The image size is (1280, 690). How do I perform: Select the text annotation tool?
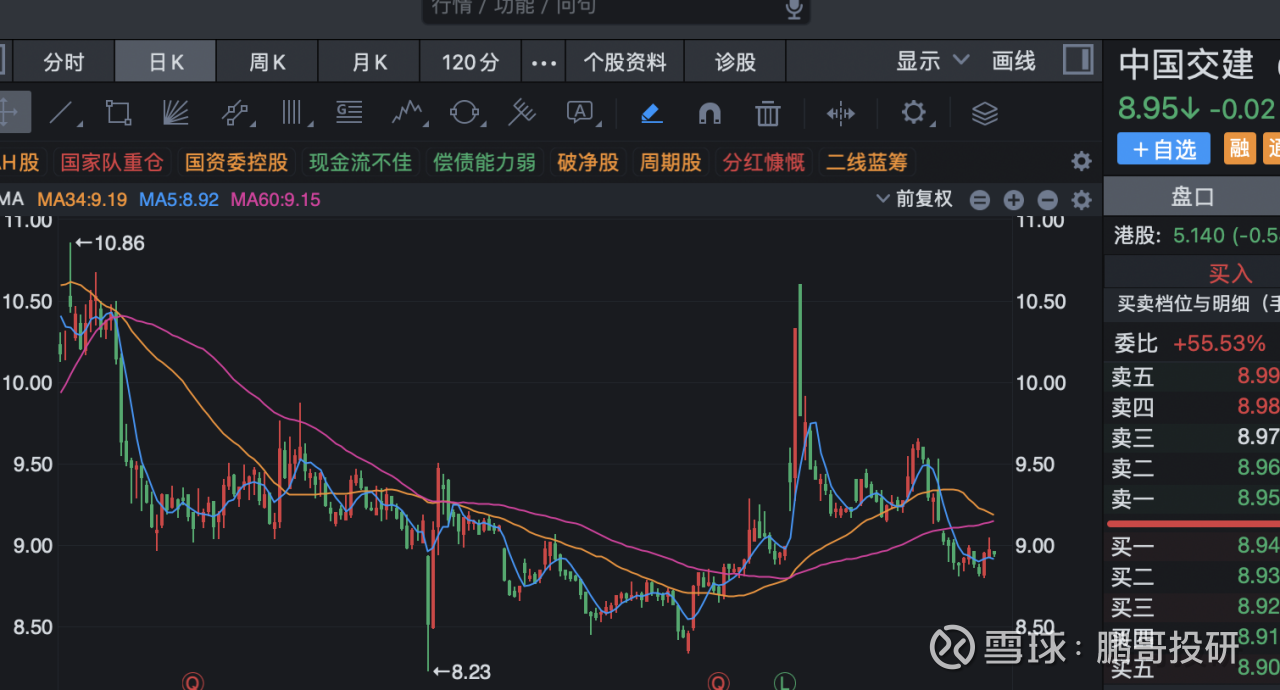click(x=580, y=113)
